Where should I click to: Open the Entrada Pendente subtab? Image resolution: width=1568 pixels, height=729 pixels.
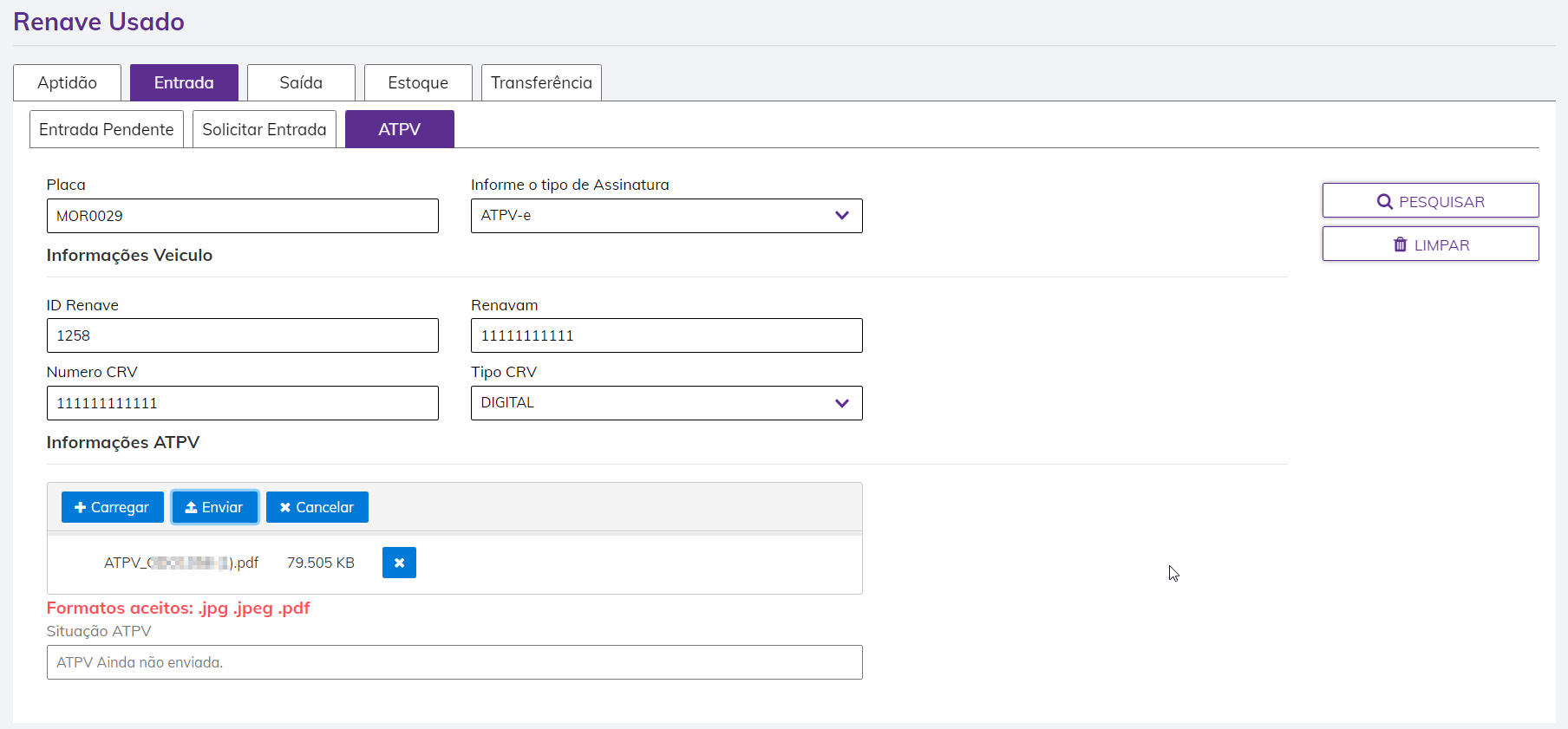click(106, 129)
